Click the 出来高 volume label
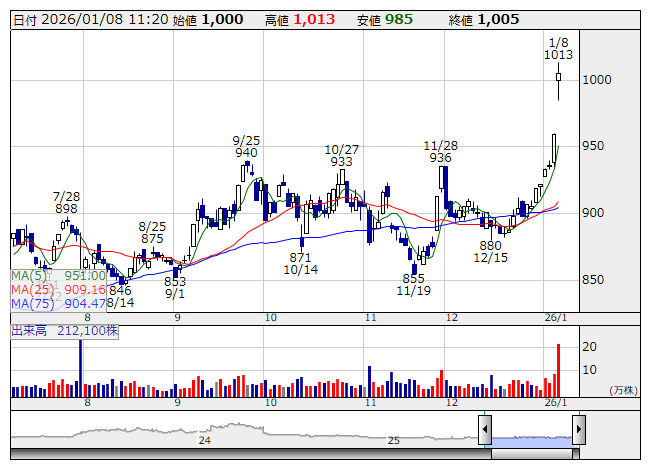 click(28, 329)
